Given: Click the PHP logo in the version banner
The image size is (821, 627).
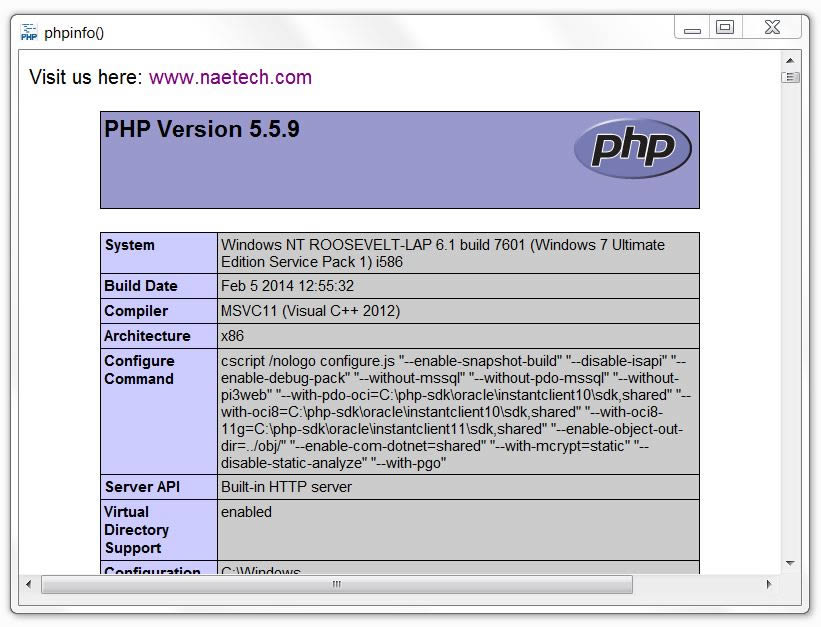Looking at the screenshot, I should click(632, 149).
